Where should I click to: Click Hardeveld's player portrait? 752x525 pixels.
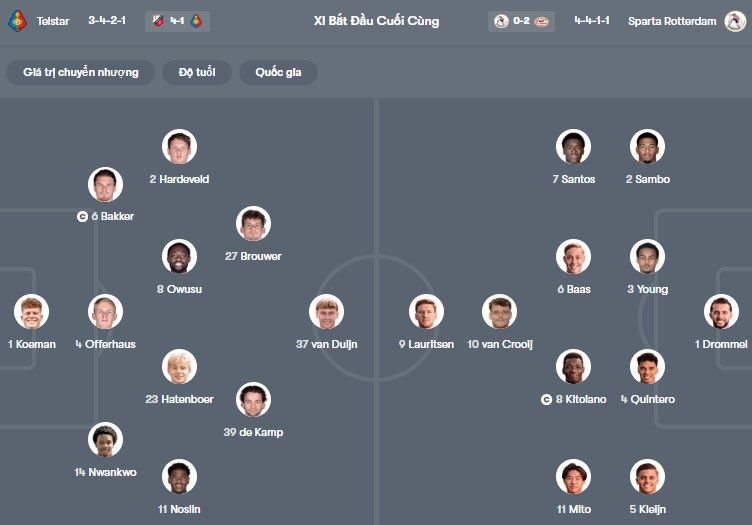coord(179,147)
